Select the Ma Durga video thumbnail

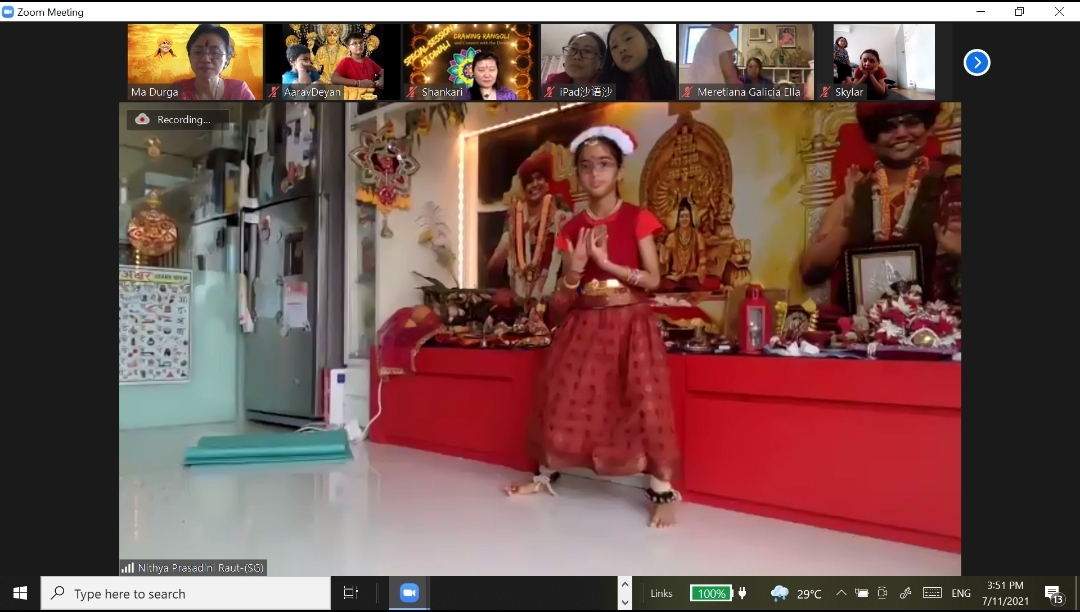(x=195, y=62)
